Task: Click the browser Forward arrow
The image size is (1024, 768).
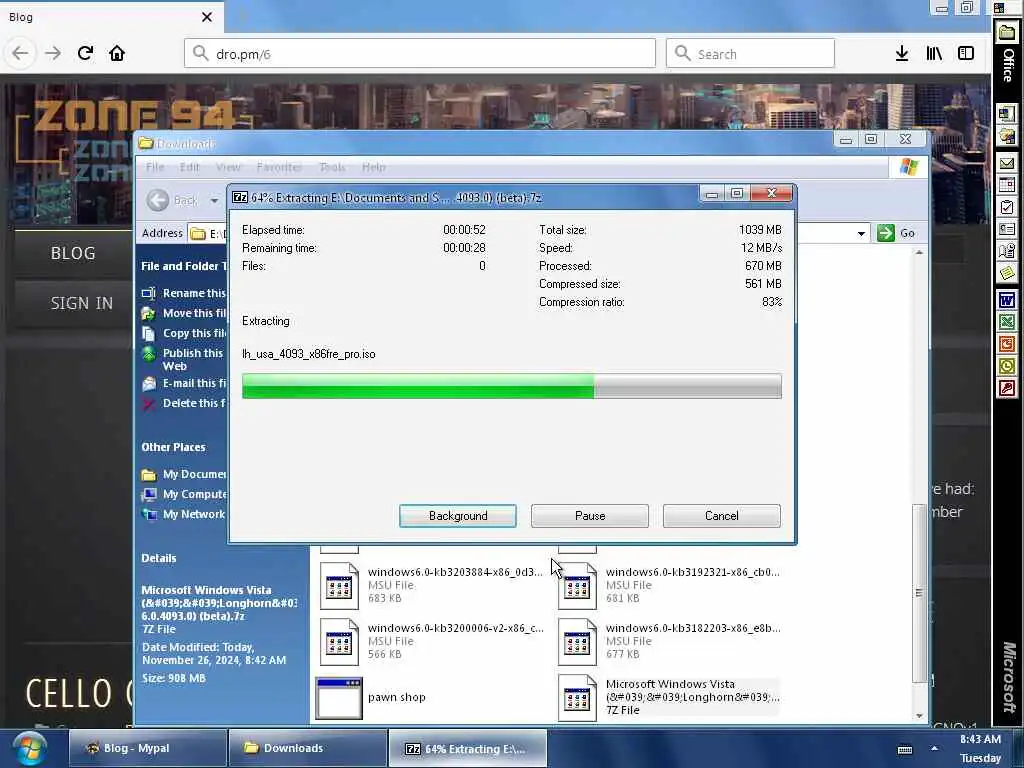Action: pyautogui.click(x=53, y=54)
